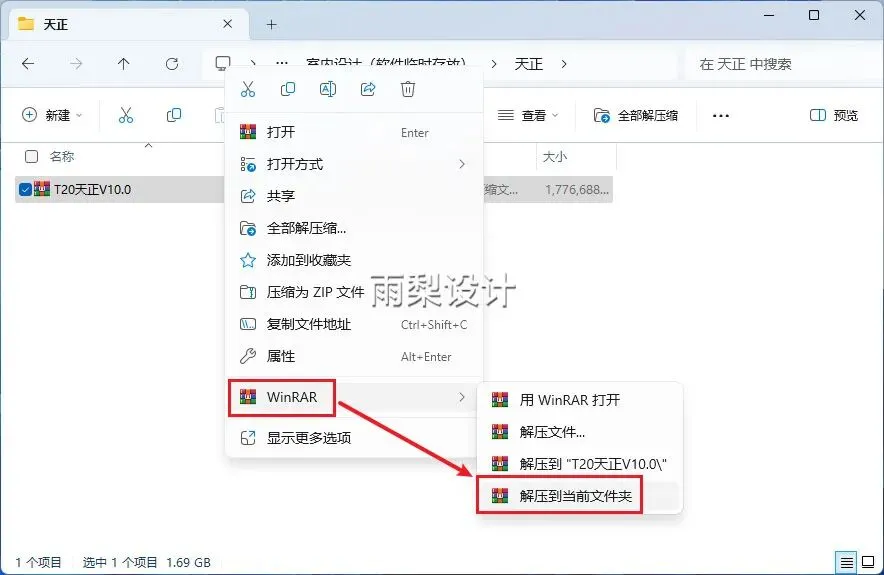Screen dimensions: 884x575
Task: Choose 打开 from the context menu
Action: (354, 132)
